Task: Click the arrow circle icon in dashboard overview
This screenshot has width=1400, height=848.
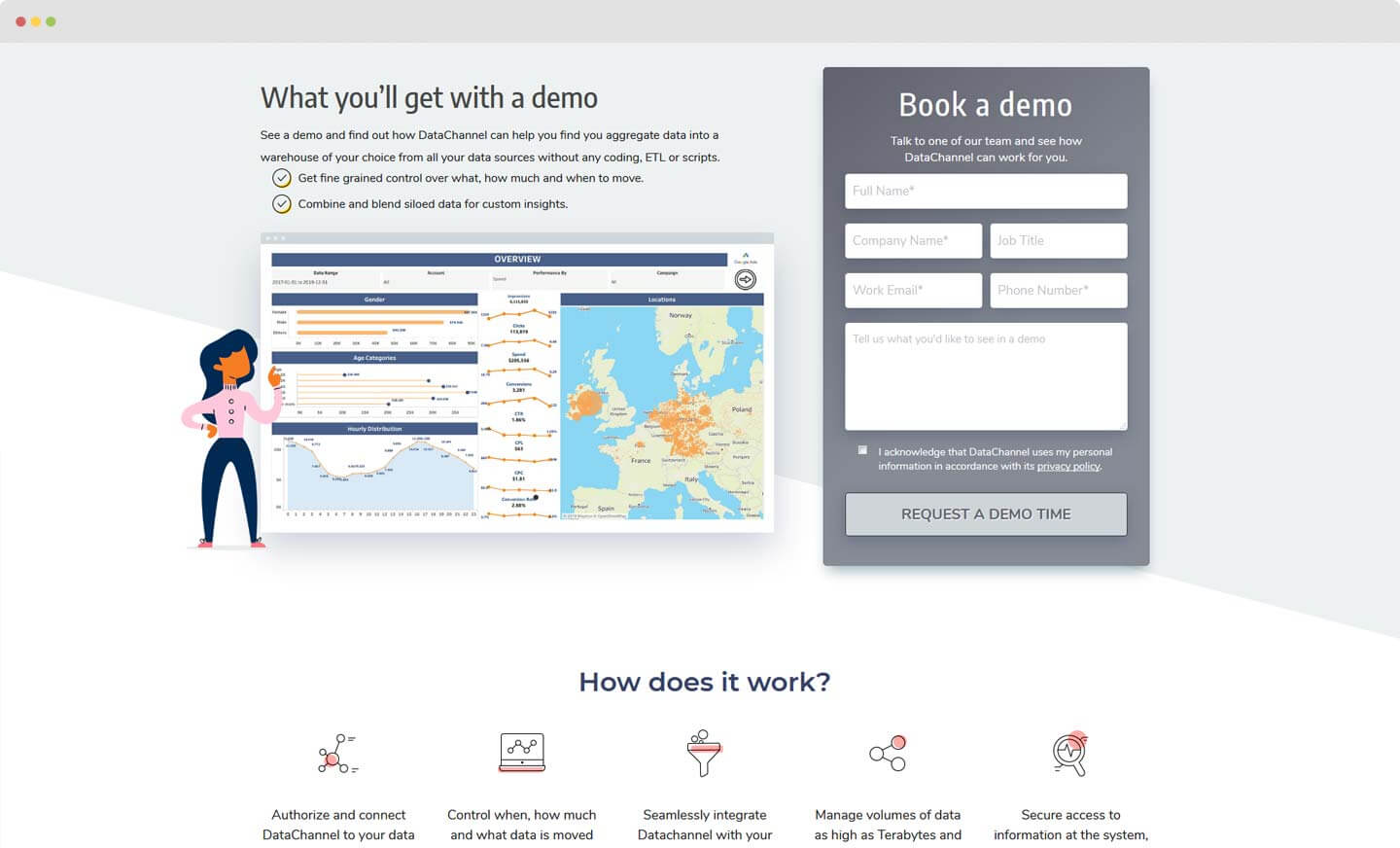Action: pos(745,280)
